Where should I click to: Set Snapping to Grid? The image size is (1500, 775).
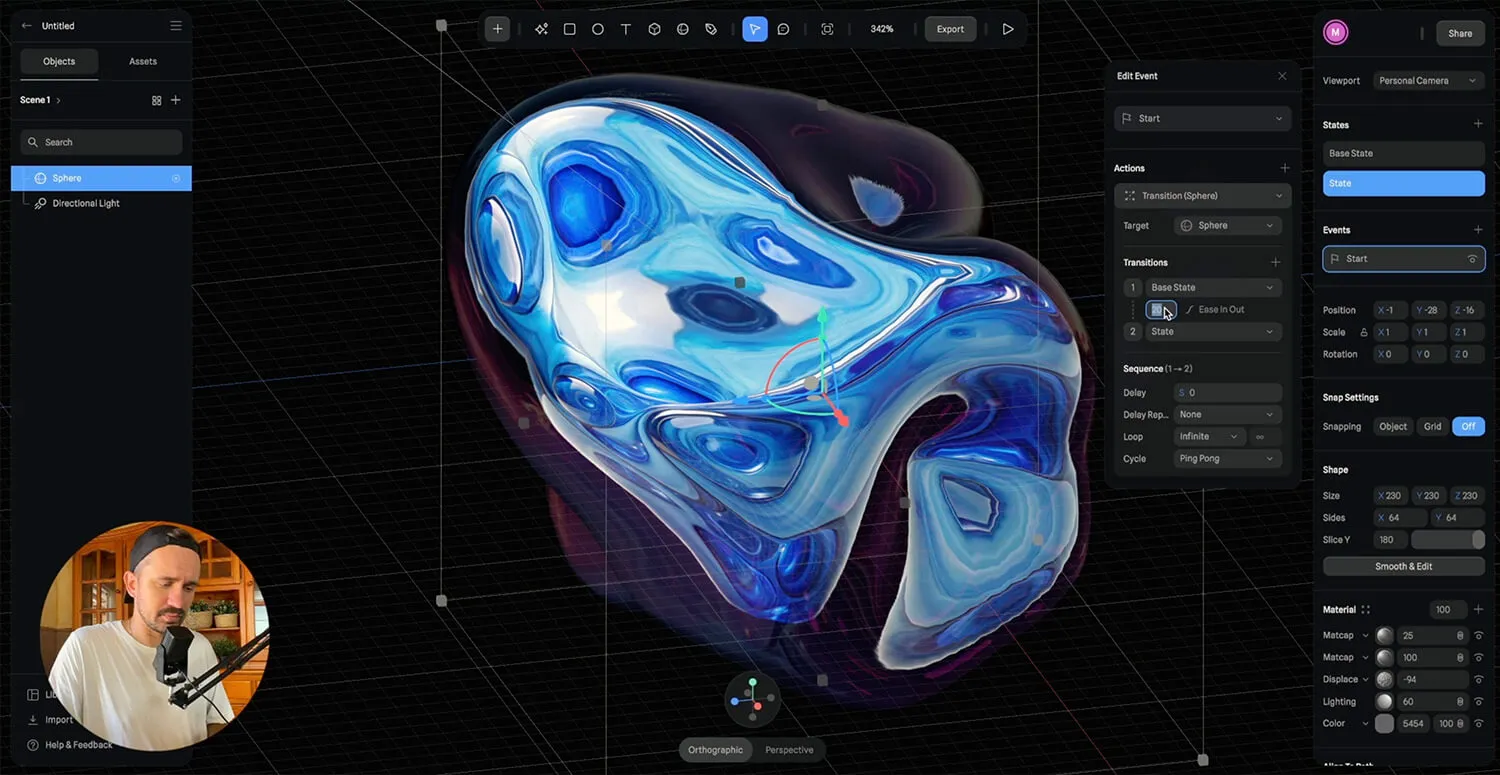[1433, 426]
